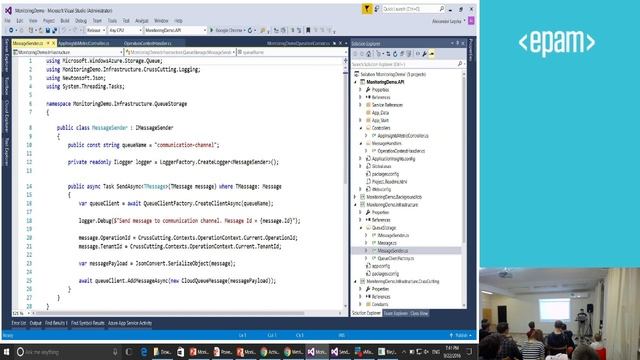This screenshot has width=640, height=360.
Task: Click the Save icon in the toolbar
Action: tap(48, 30)
